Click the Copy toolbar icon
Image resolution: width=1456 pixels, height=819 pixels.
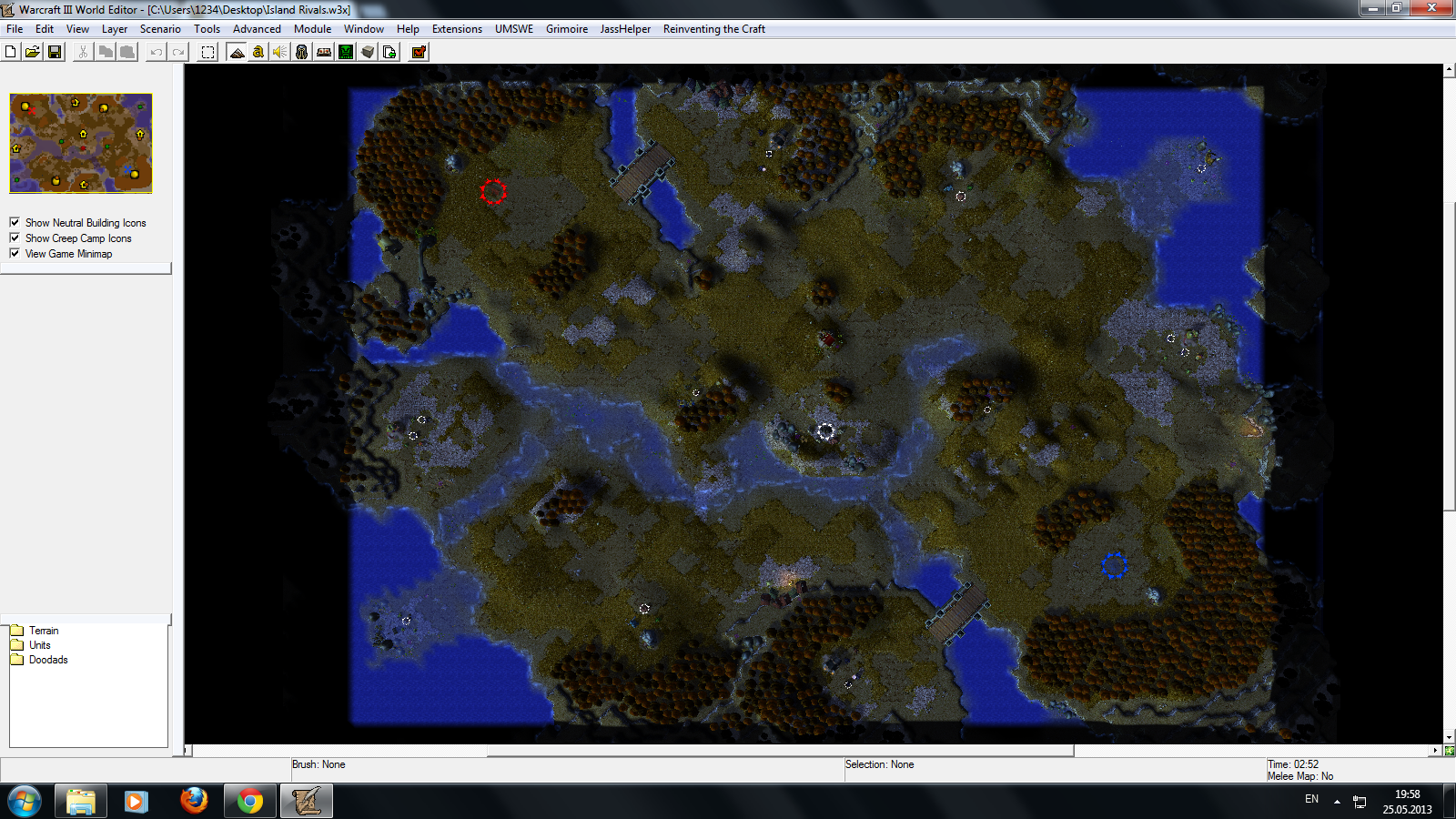click(x=106, y=52)
